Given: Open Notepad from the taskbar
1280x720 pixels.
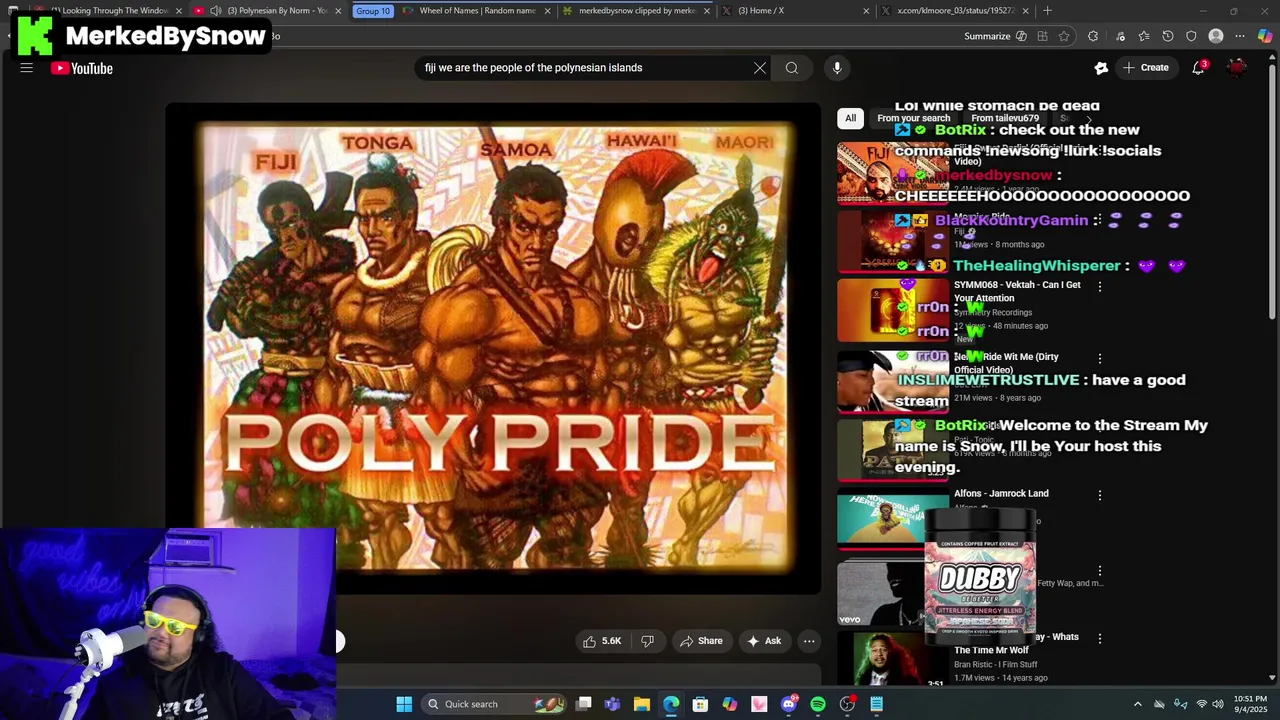Looking at the screenshot, I should [x=877, y=704].
